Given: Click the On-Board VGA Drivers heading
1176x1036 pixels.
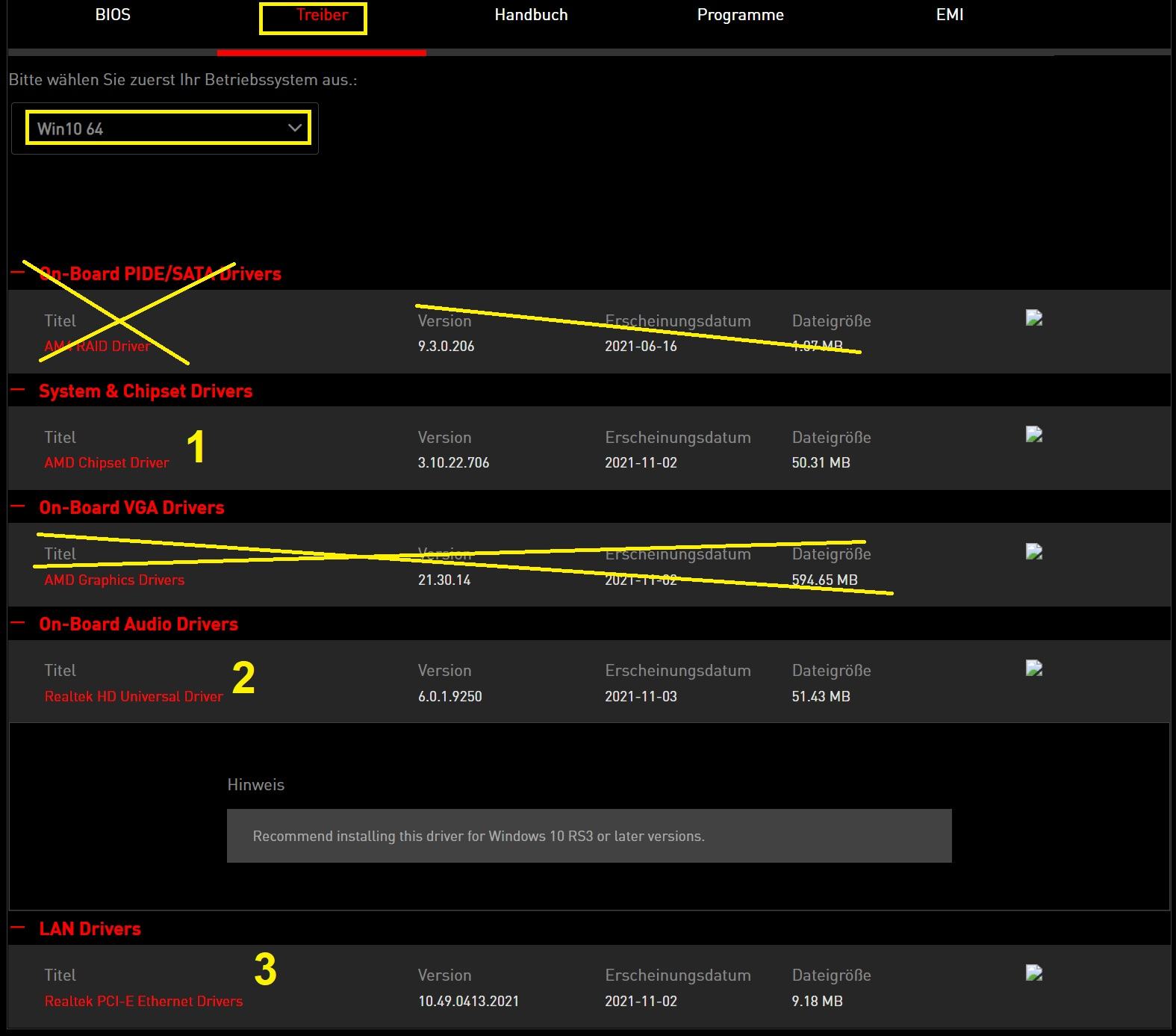Looking at the screenshot, I should tap(131, 507).
